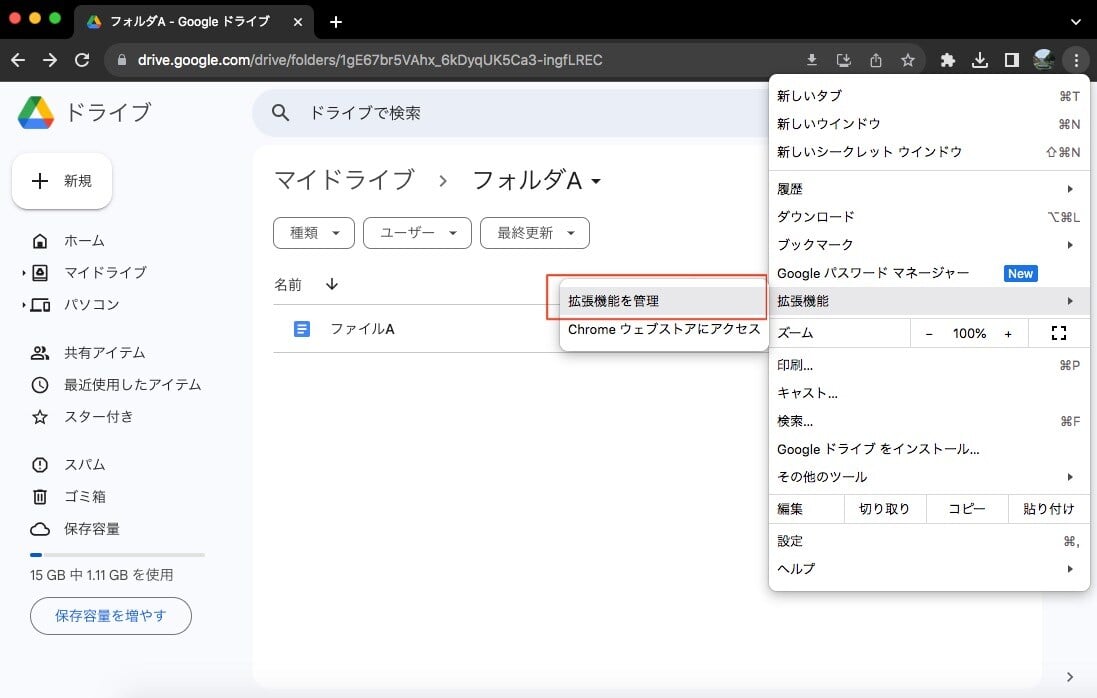Click the profile avatar icon
1097x698 pixels.
1044,60
